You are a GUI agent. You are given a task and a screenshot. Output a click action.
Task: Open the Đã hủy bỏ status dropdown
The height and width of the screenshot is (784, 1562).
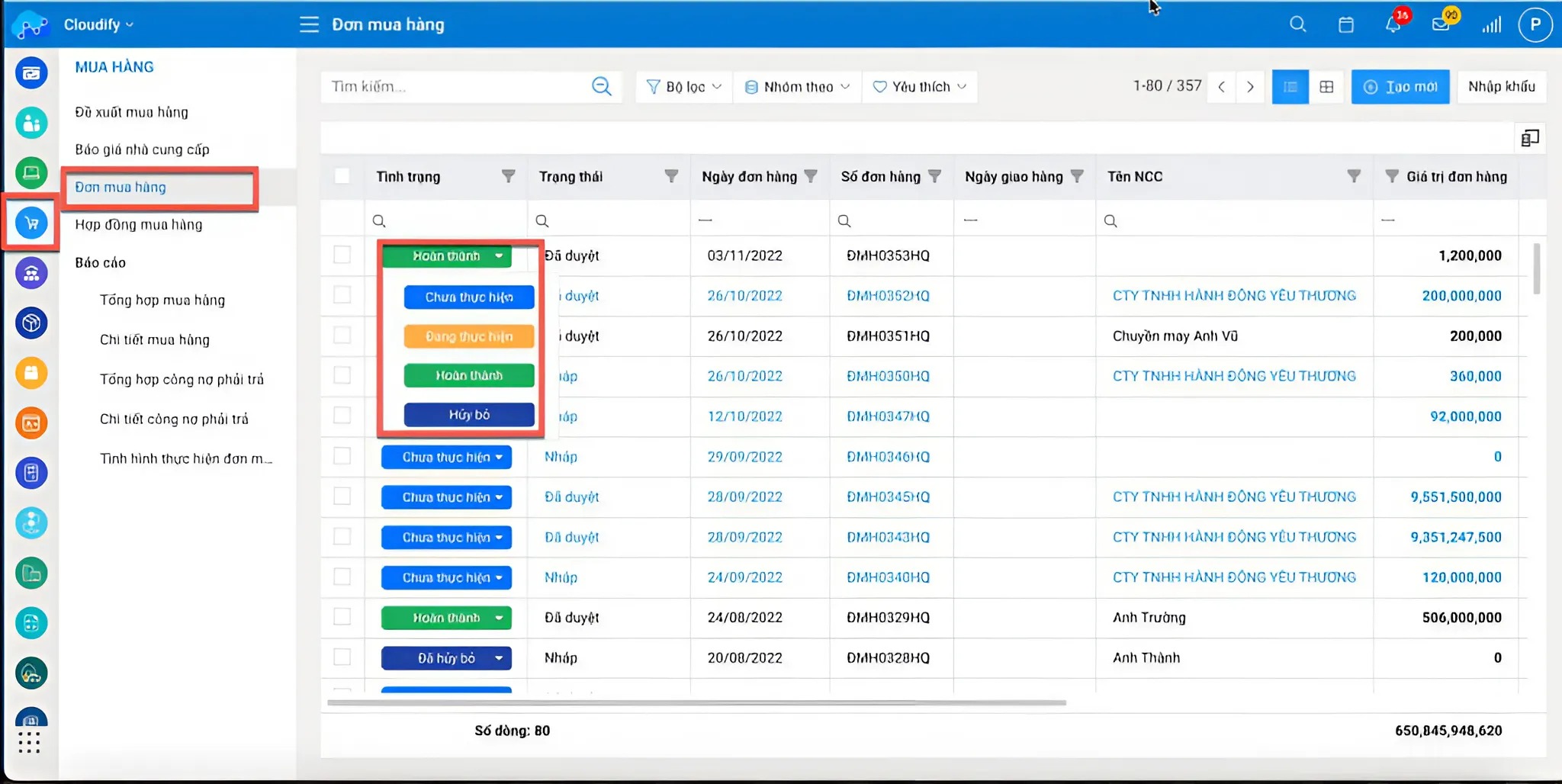[x=446, y=658]
